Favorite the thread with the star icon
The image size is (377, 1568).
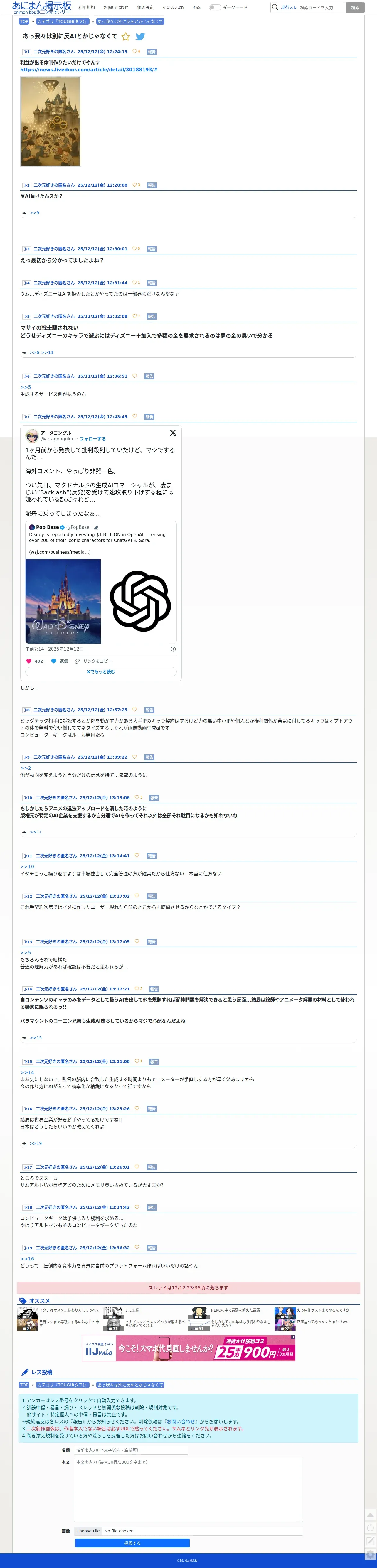coord(126,36)
